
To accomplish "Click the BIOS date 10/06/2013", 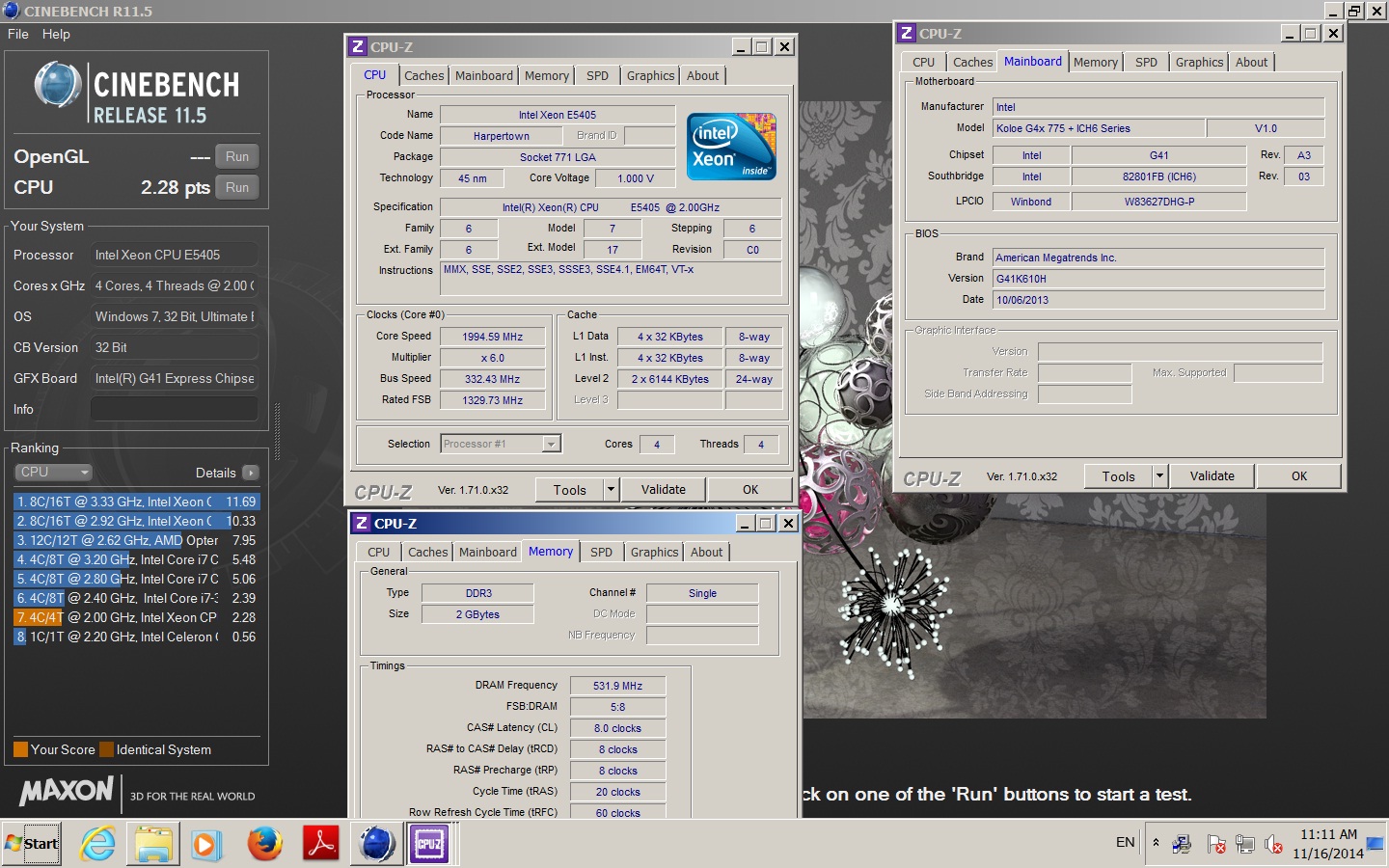I will coord(1158,300).
